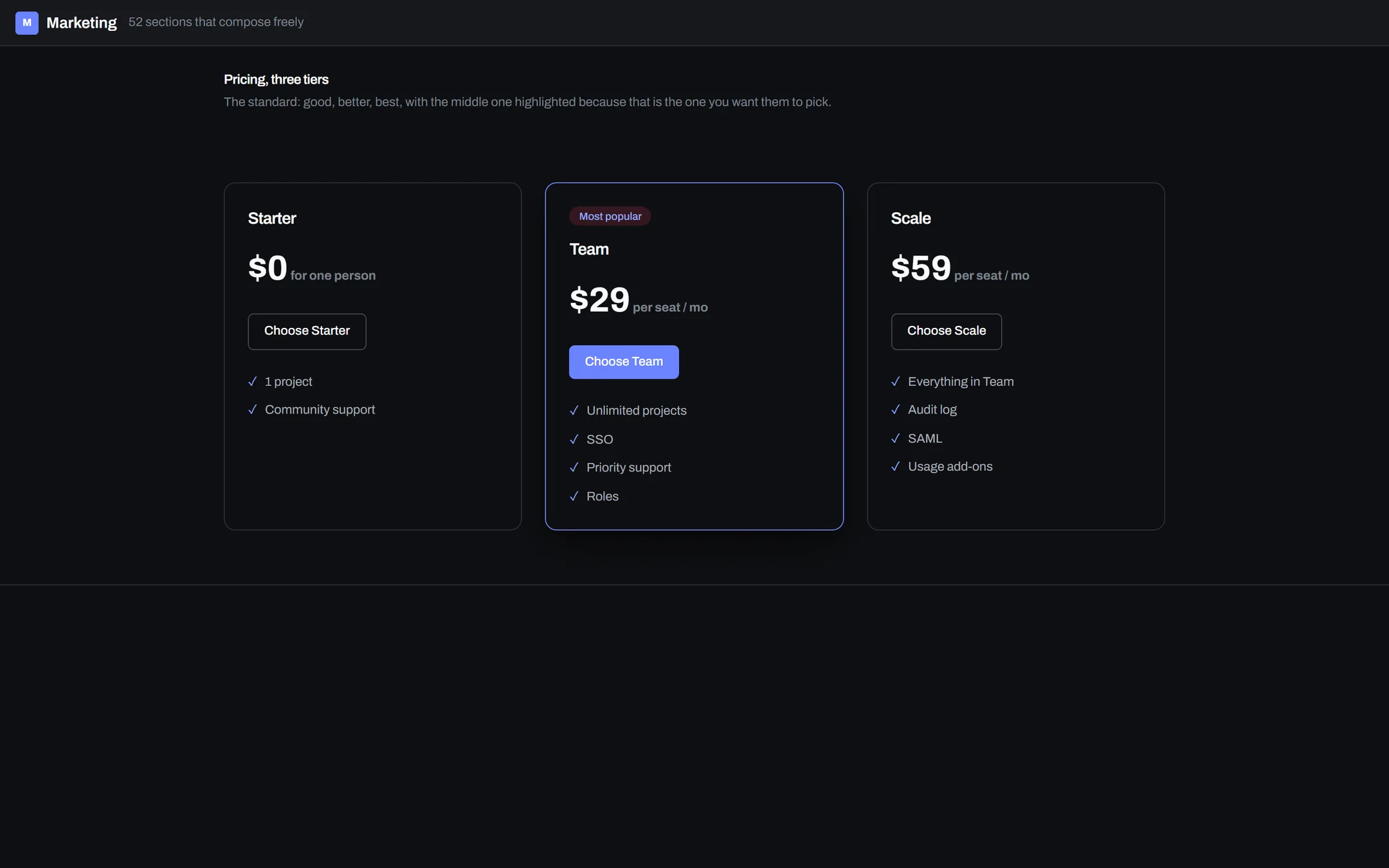
Task: Click the $29 price text
Action: pos(599,300)
